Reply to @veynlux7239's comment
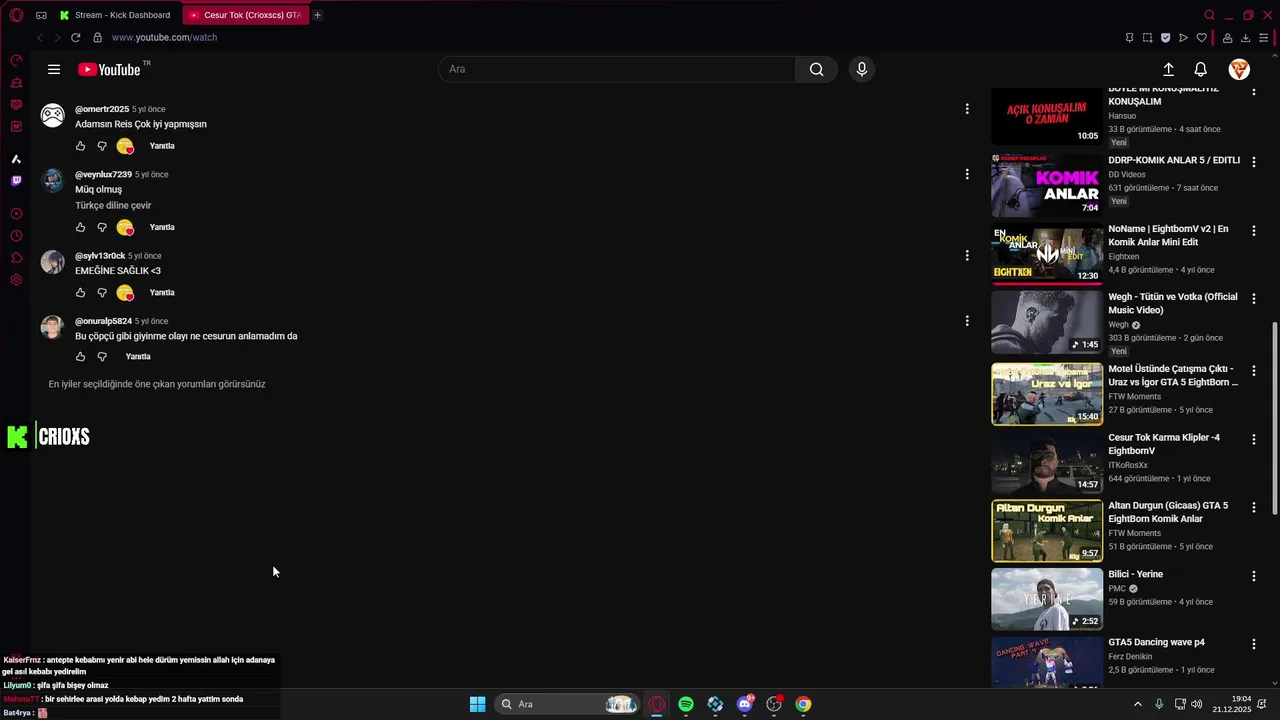 (162, 227)
